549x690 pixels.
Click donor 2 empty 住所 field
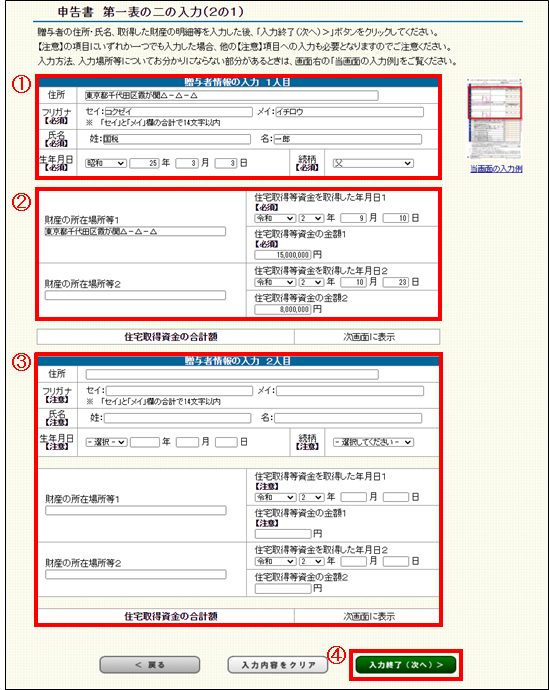pyautogui.click(x=232, y=374)
